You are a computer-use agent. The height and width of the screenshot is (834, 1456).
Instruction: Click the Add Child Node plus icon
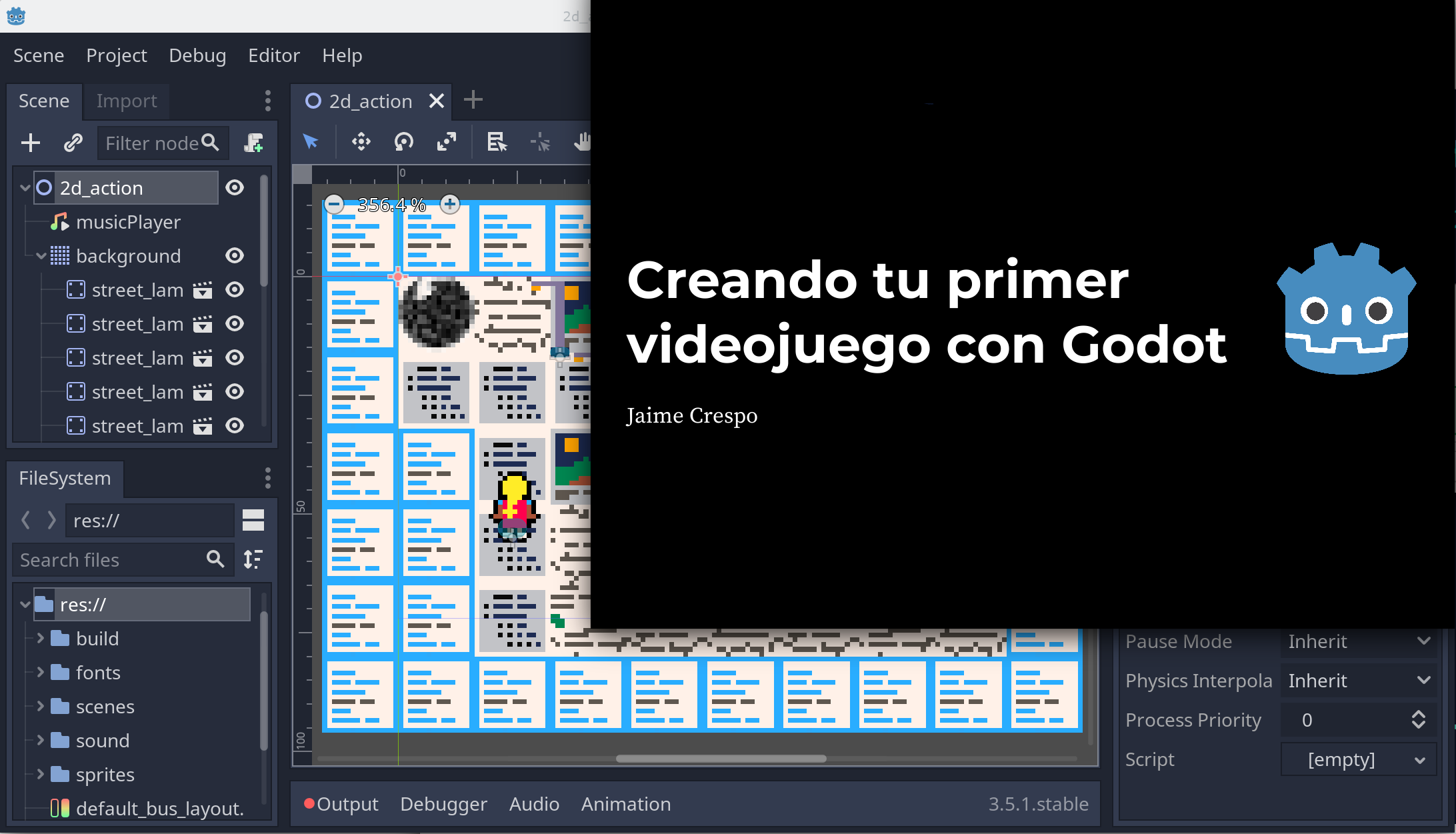[x=31, y=143]
